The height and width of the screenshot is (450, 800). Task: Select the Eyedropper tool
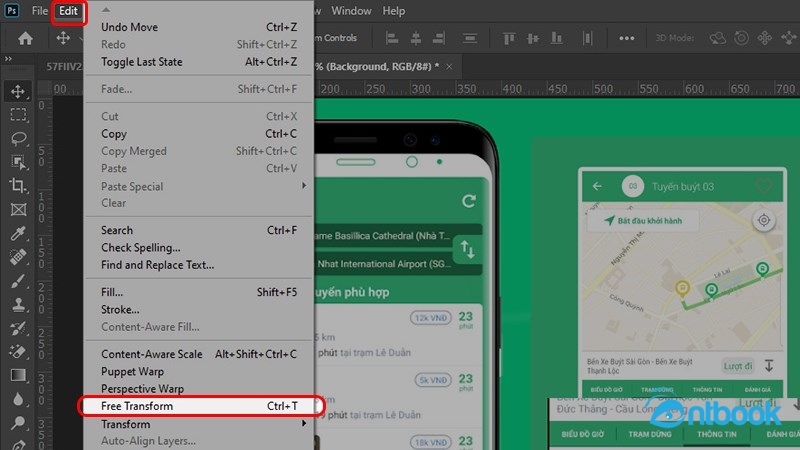pyautogui.click(x=18, y=233)
